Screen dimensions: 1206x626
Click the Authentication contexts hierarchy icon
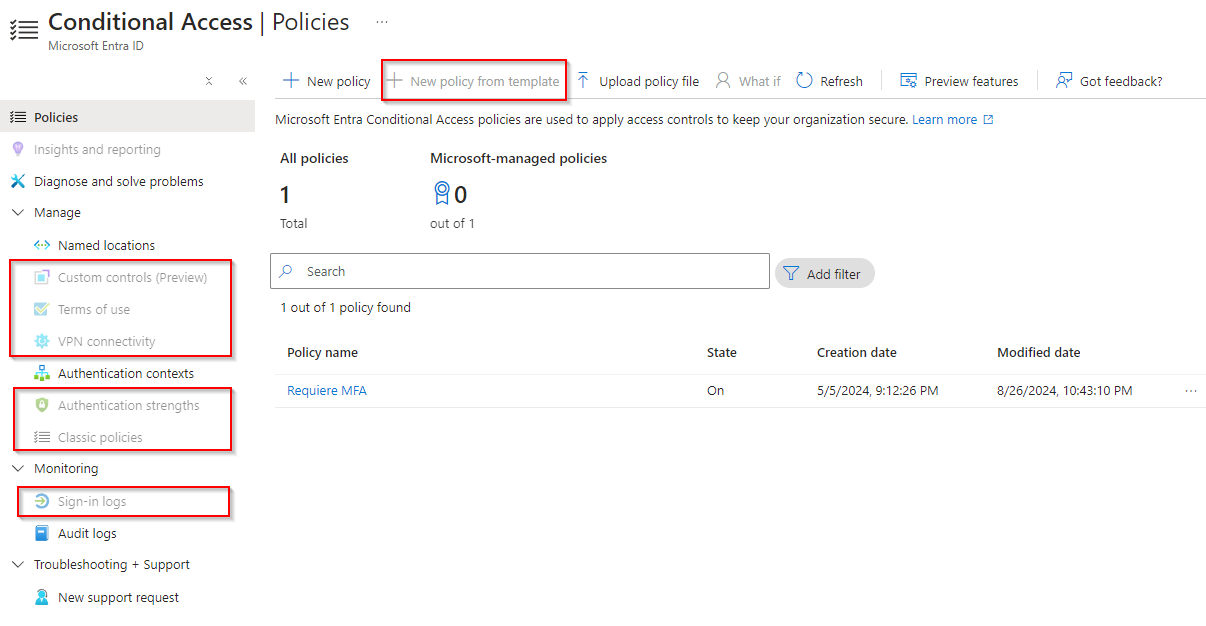[x=42, y=373]
